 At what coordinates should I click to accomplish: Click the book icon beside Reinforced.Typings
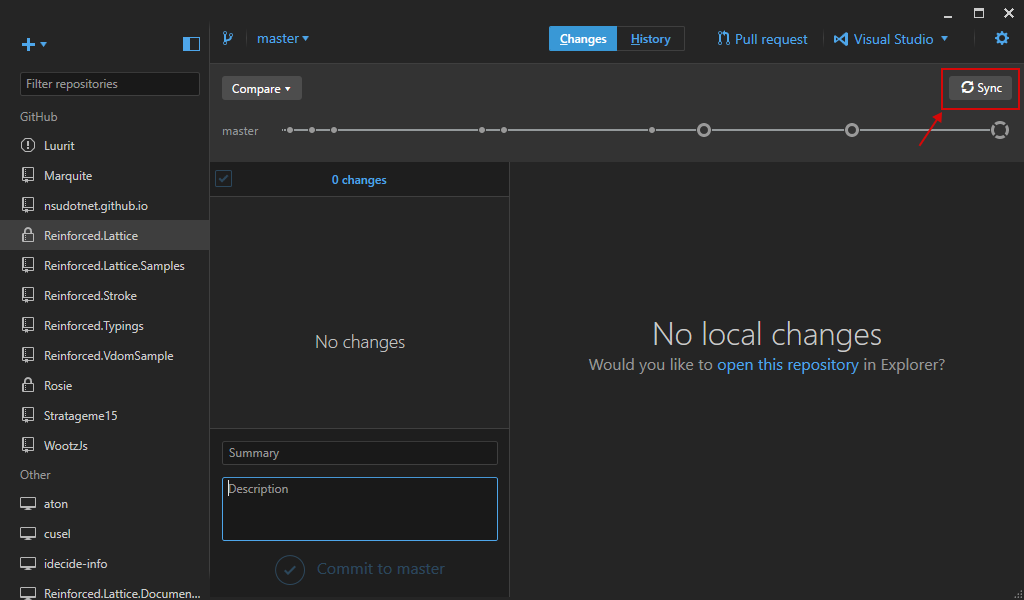(x=28, y=325)
